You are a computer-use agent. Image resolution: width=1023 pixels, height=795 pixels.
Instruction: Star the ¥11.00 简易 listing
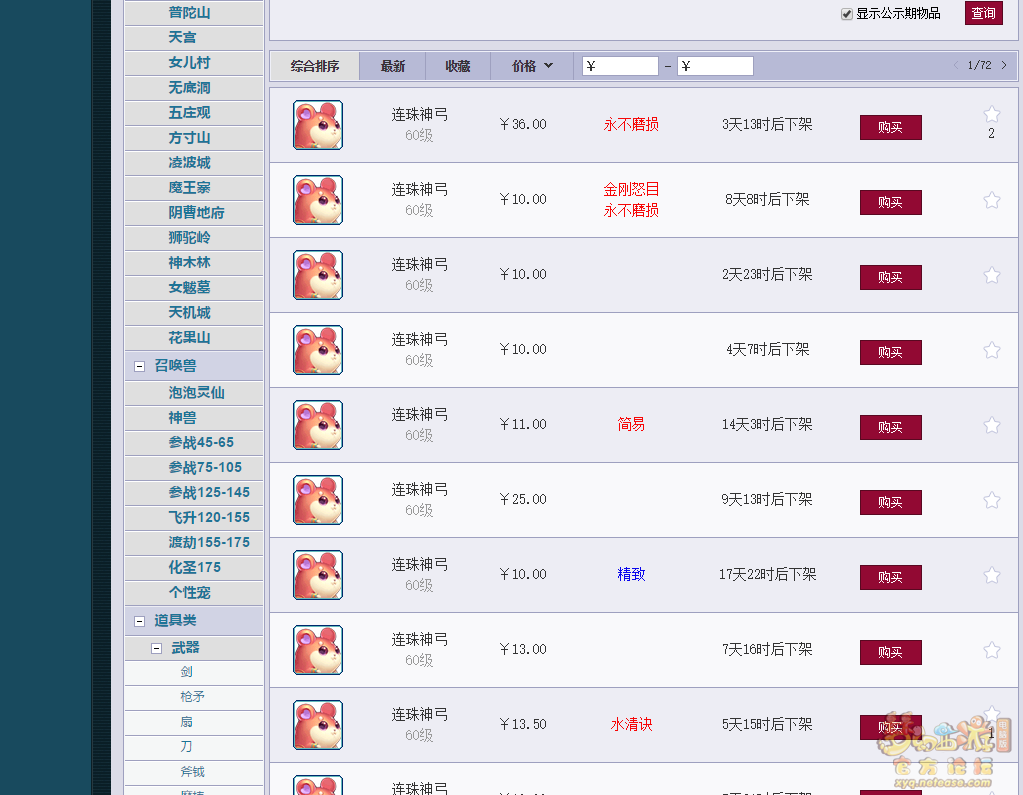click(992, 425)
